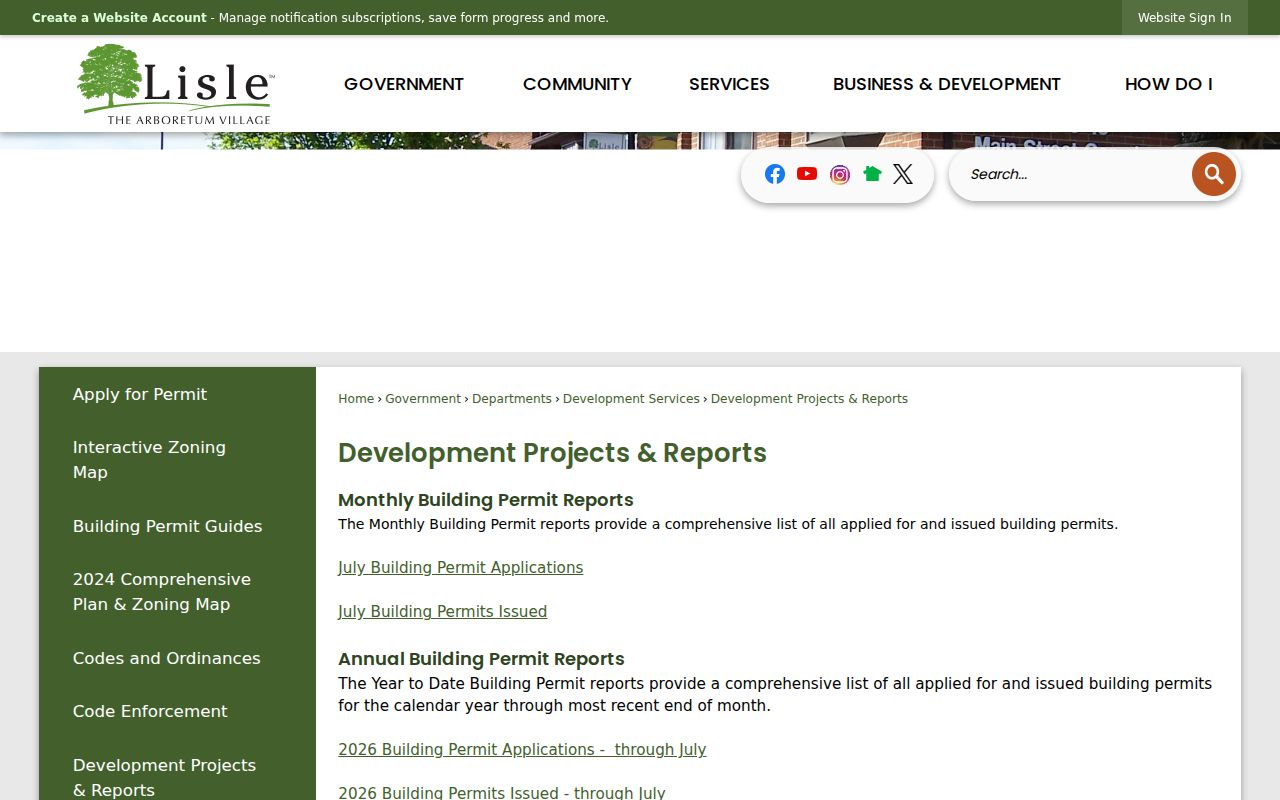Open the How Do I menu

(1169, 84)
